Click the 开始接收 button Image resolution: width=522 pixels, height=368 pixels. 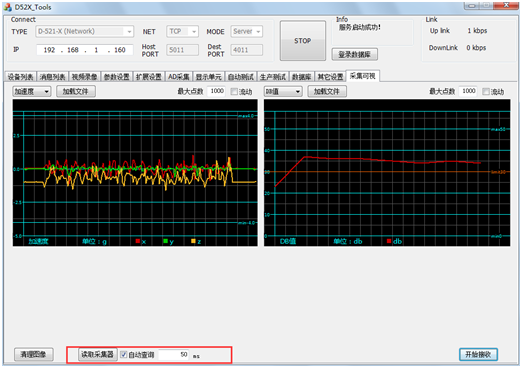coord(478,354)
